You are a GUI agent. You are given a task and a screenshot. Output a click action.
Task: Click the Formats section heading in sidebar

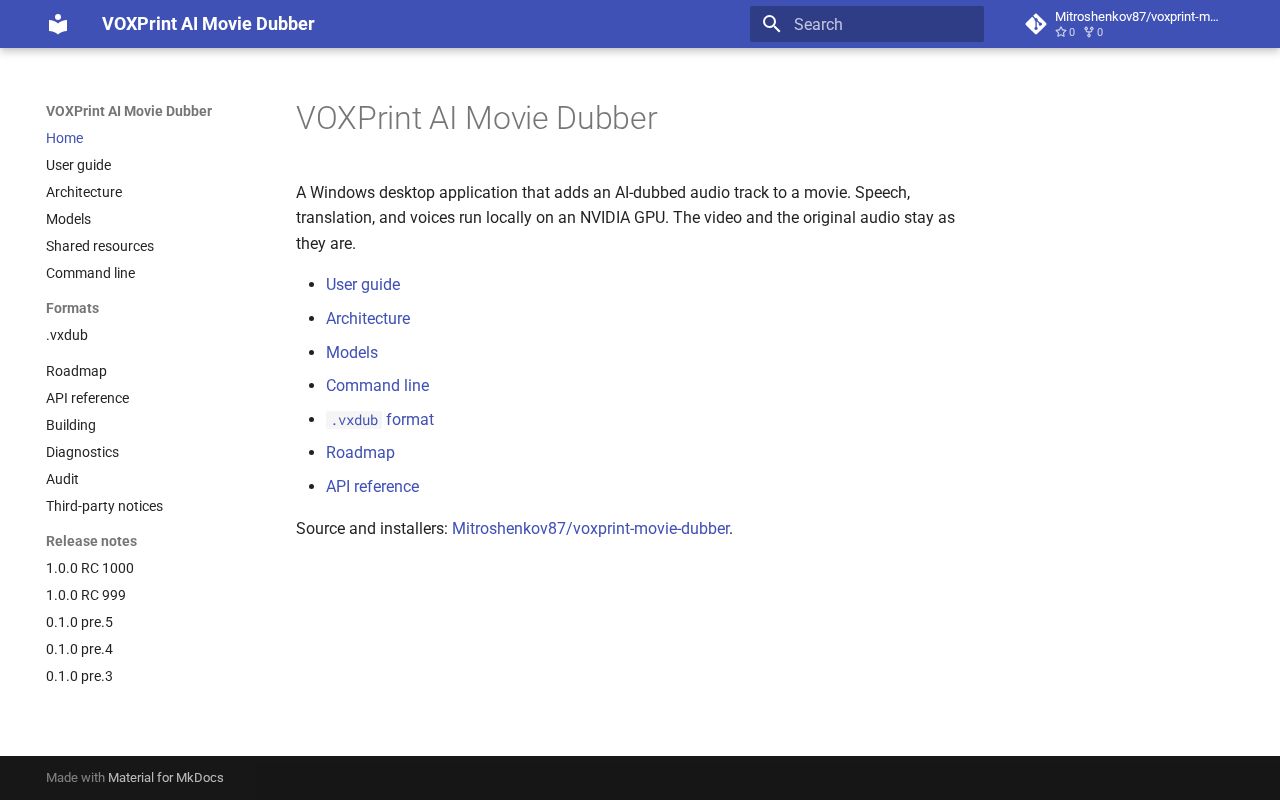tap(72, 308)
